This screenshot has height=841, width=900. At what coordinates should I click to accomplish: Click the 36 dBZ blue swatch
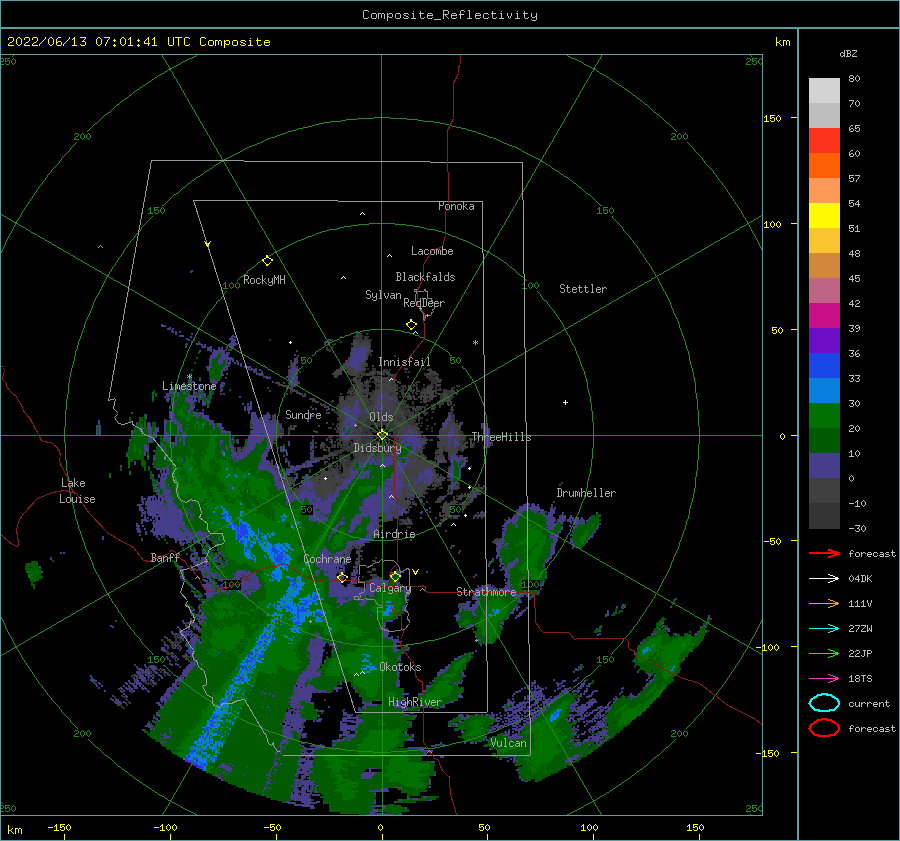tap(824, 365)
